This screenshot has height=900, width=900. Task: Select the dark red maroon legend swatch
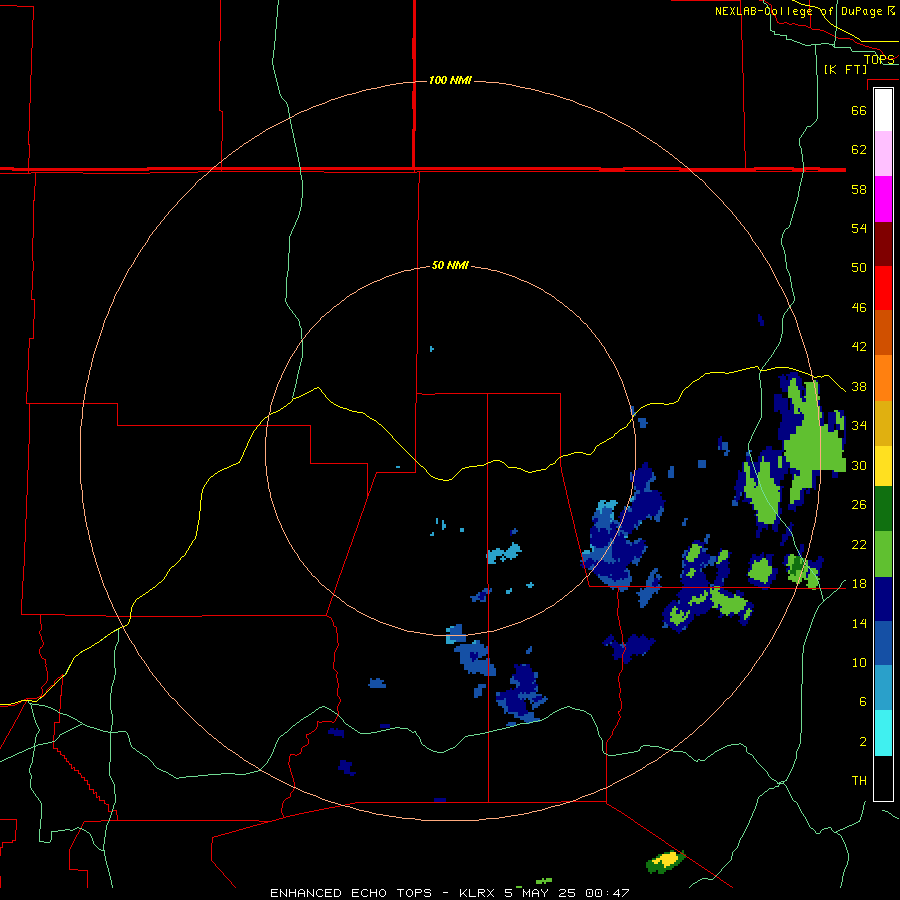(883, 244)
